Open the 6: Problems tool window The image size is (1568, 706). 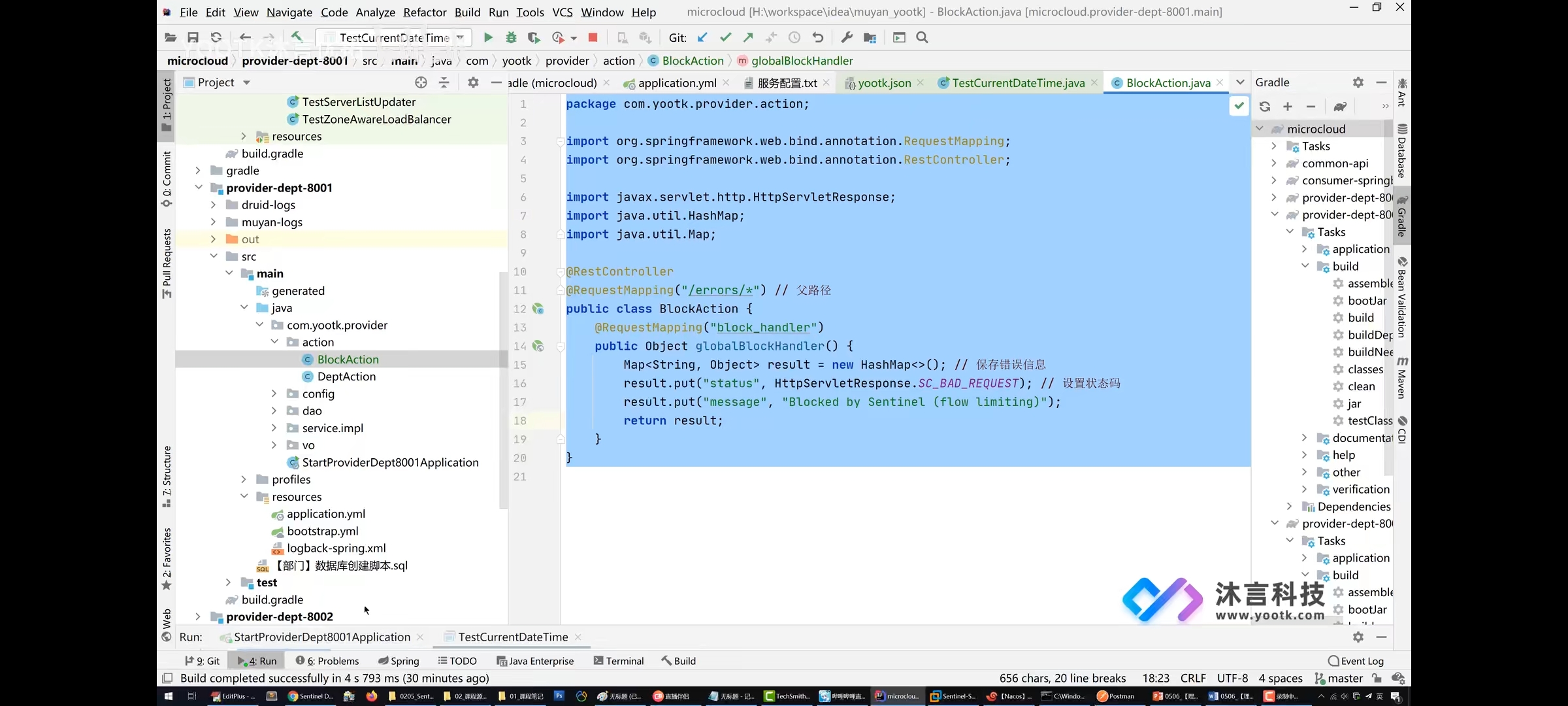click(327, 661)
